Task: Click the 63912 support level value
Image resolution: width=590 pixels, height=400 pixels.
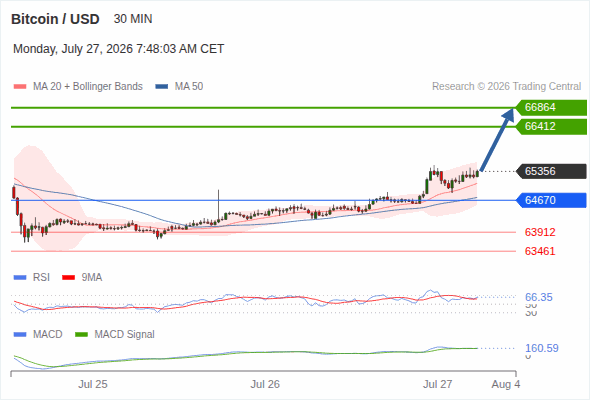Action: [x=540, y=232]
